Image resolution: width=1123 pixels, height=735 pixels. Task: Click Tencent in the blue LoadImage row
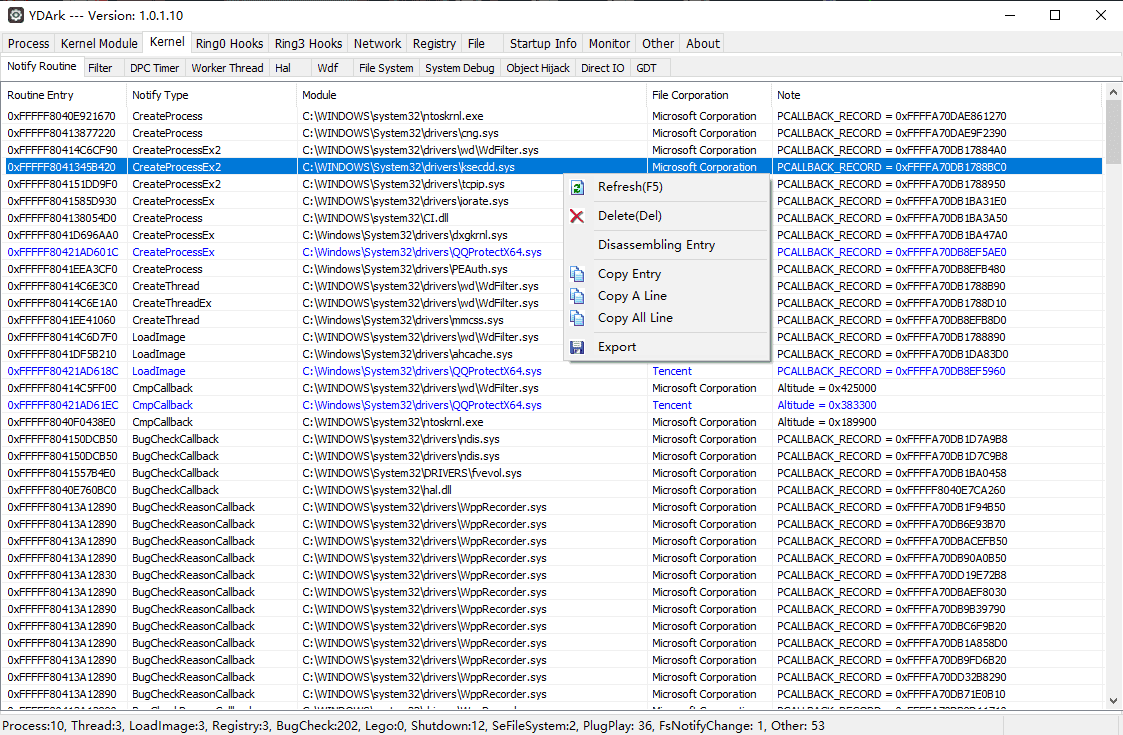672,371
